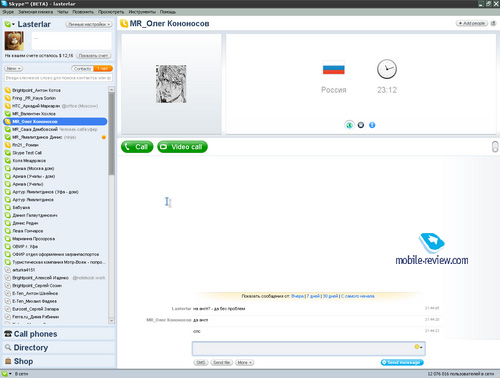This screenshot has height=378, width=500.
Task: Select contact Марианна Прохорова
Action: pyautogui.click(x=55, y=239)
